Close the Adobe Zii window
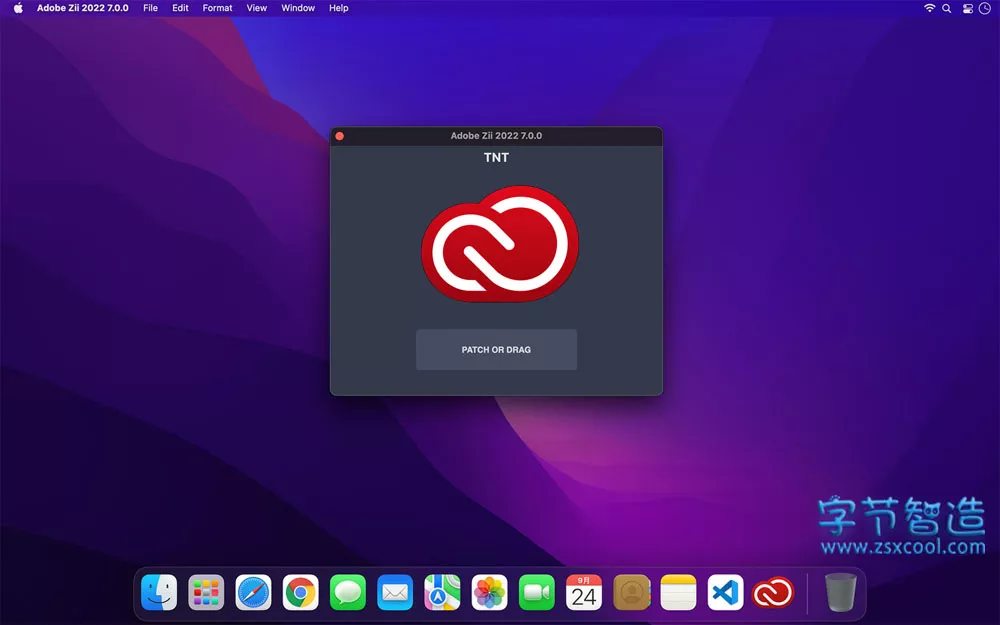Image resolution: width=1000 pixels, height=625 pixels. (340, 136)
